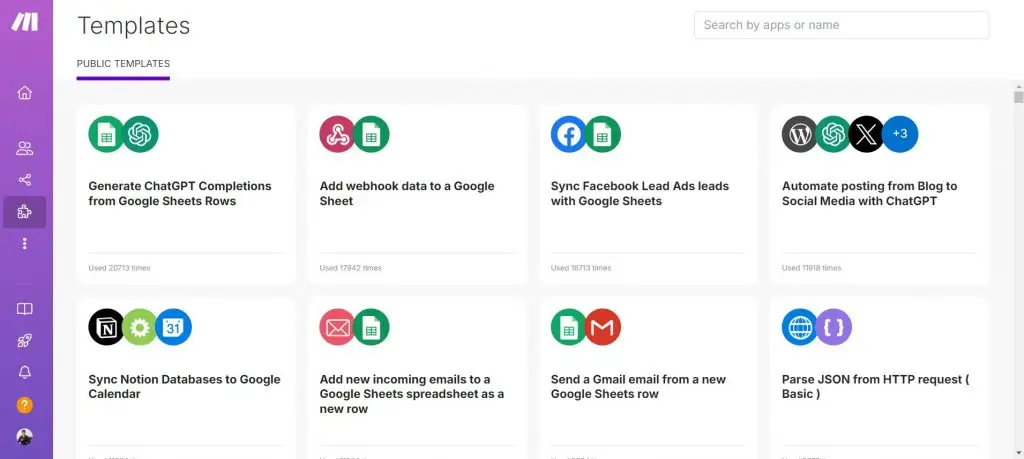Image resolution: width=1024 pixels, height=459 pixels.
Task: Open Sync Notion Databases to Google Calendar template
Action: coord(186,387)
